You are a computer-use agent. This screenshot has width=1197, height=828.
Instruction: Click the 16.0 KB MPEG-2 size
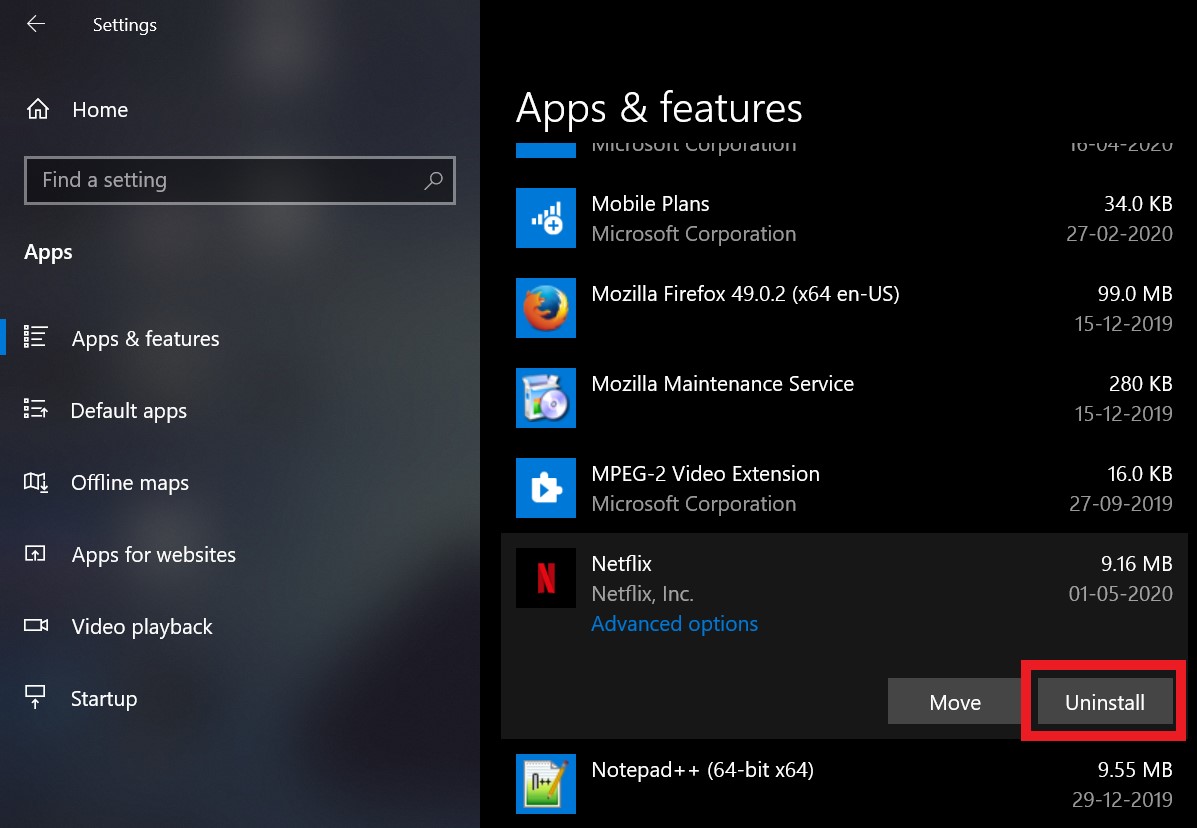pos(1140,474)
